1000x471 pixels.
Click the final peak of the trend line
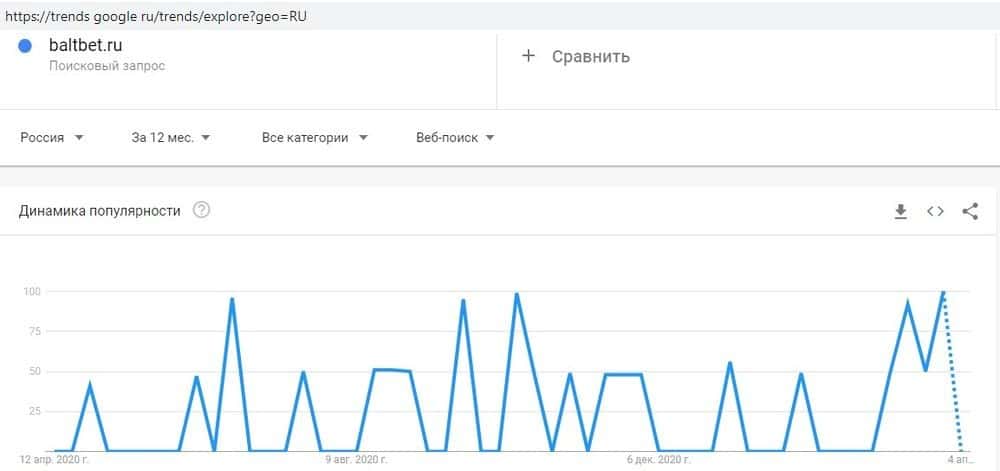click(943, 293)
